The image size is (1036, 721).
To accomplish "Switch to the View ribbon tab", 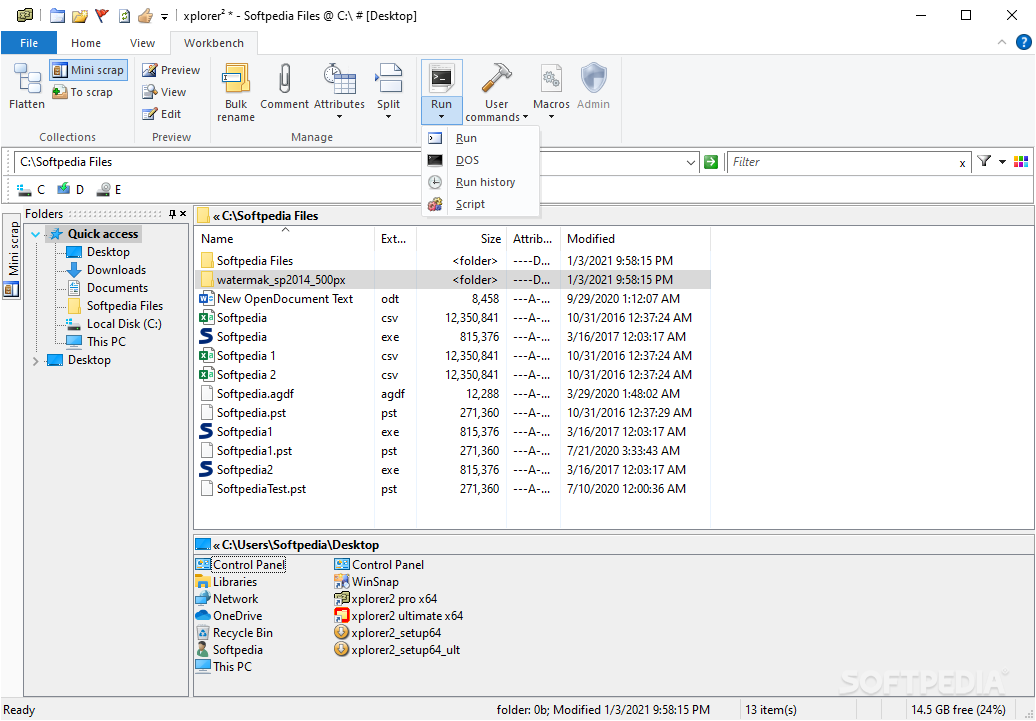I will pyautogui.click(x=142, y=43).
